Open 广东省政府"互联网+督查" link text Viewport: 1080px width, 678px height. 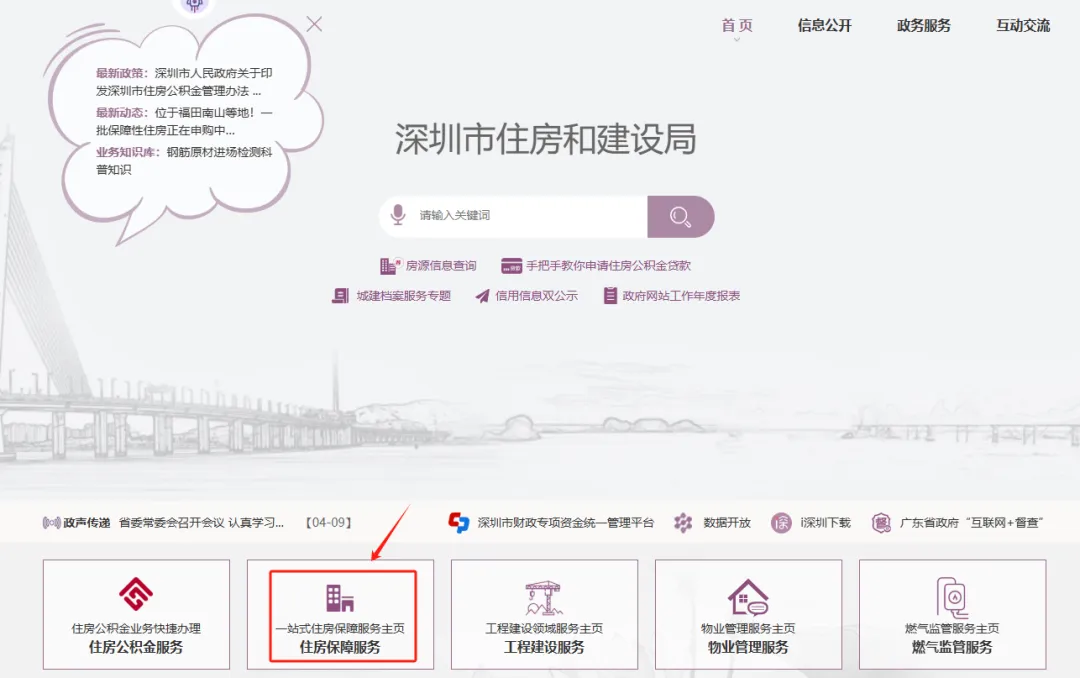tap(971, 523)
